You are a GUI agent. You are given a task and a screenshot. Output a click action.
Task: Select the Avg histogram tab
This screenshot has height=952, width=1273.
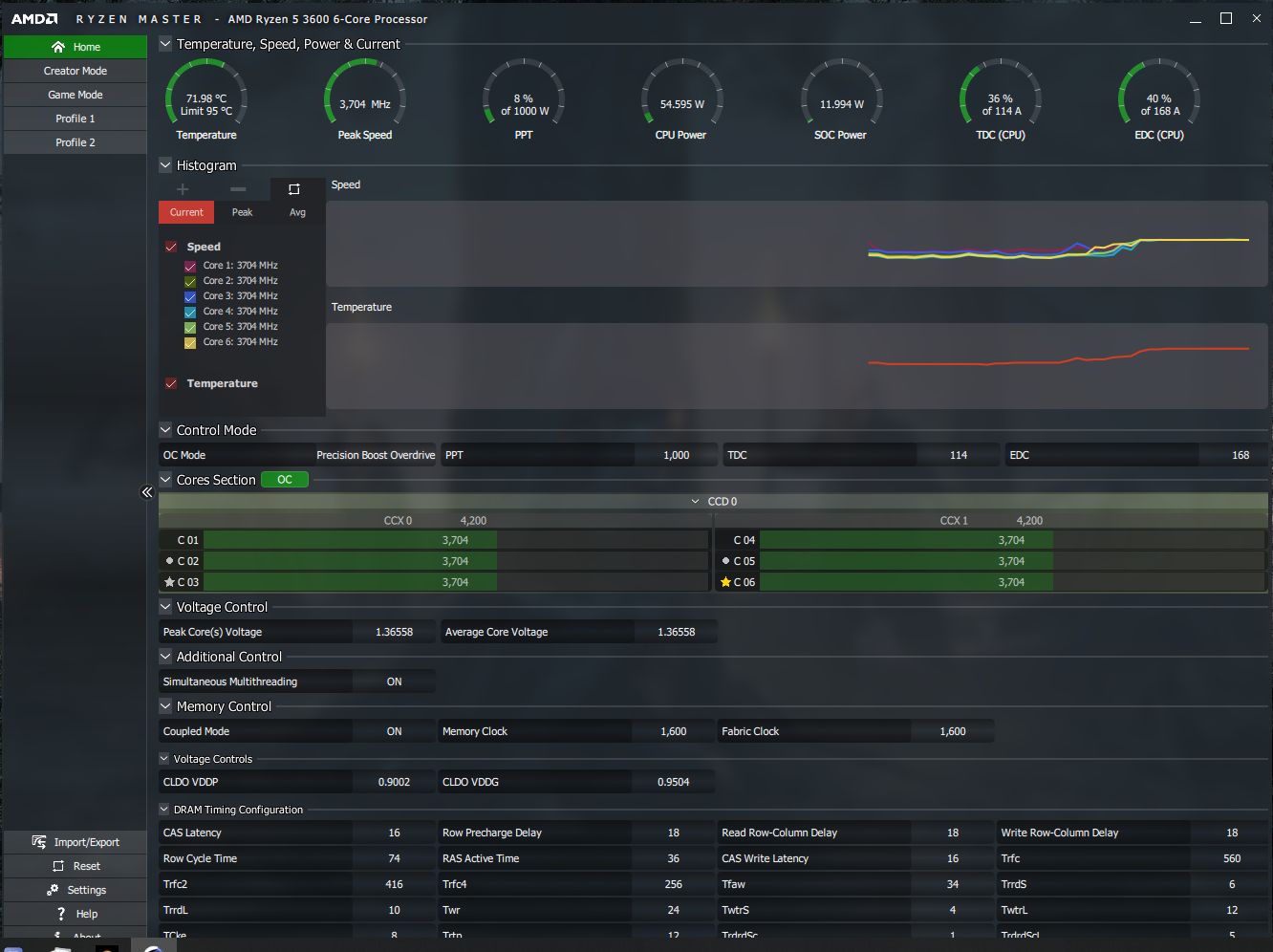pos(298,212)
